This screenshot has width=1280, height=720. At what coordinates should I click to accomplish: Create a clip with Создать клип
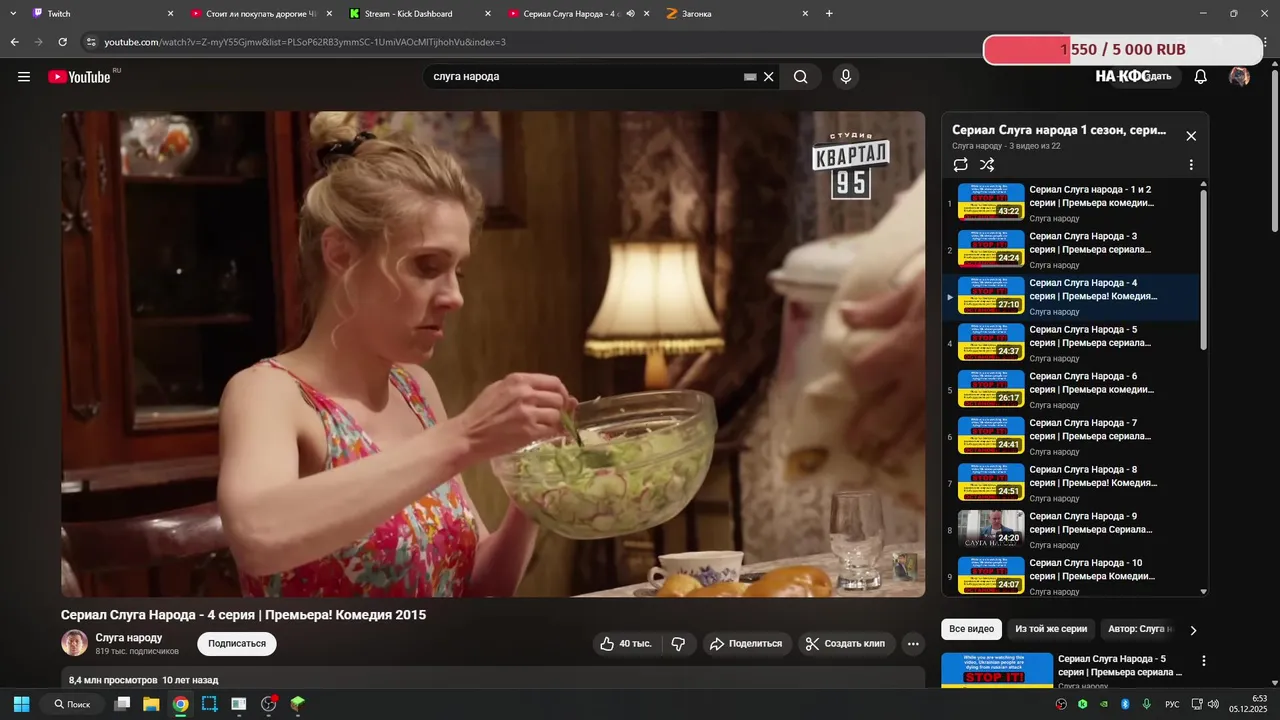click(x=846, y=644)
